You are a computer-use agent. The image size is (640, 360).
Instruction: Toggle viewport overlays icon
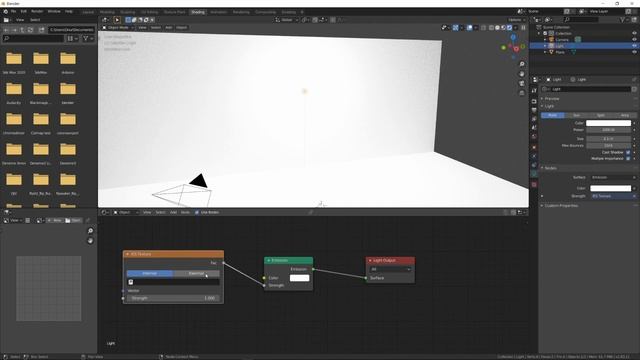[469, 28]
